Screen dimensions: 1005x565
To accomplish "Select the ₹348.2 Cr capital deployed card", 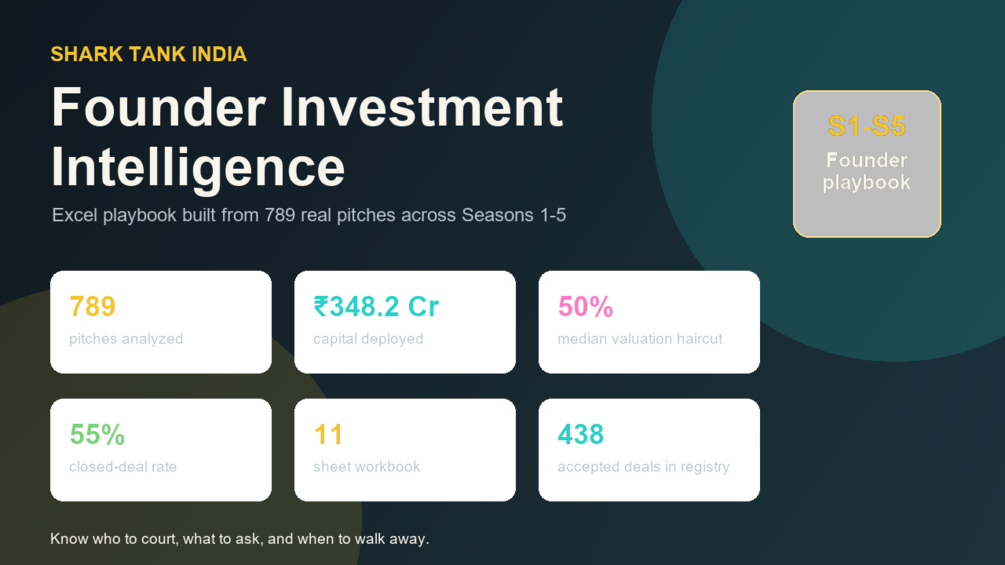I will point(405,322).
